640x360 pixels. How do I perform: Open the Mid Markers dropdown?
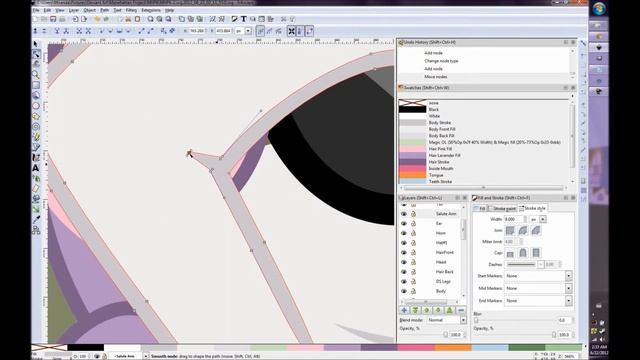pos(568,289)
